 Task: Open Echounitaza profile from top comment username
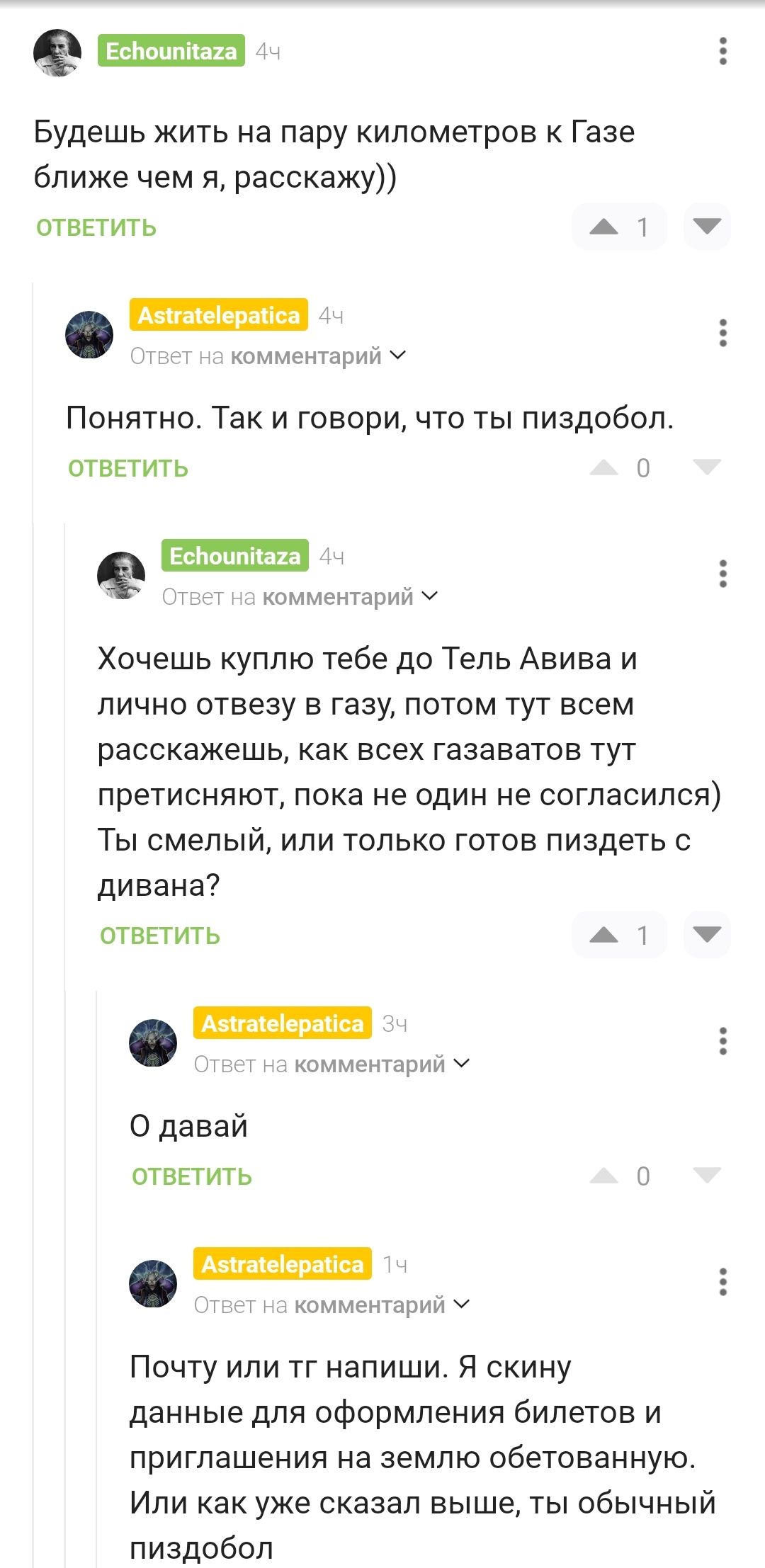pos(171,51)
